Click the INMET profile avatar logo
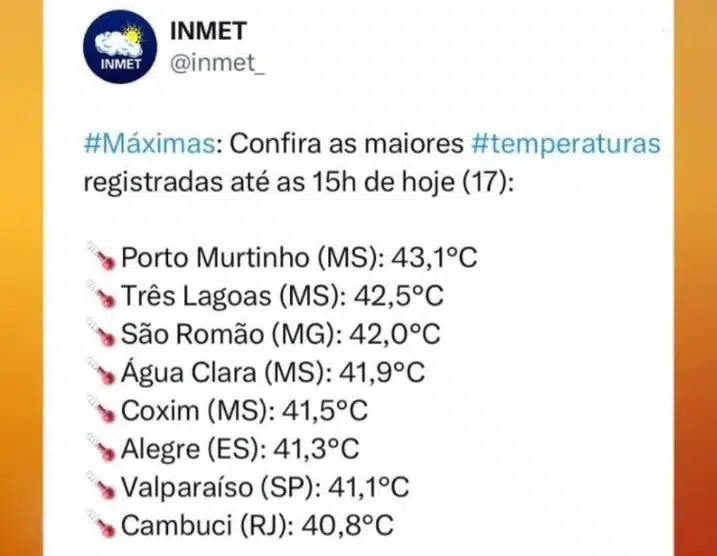Image resolution: width=717 pixels, height=556 pixels. (x=119, y=48)
